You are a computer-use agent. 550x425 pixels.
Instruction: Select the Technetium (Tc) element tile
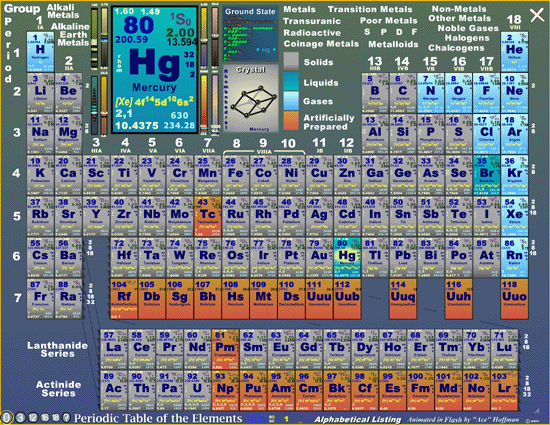[208, 216]
